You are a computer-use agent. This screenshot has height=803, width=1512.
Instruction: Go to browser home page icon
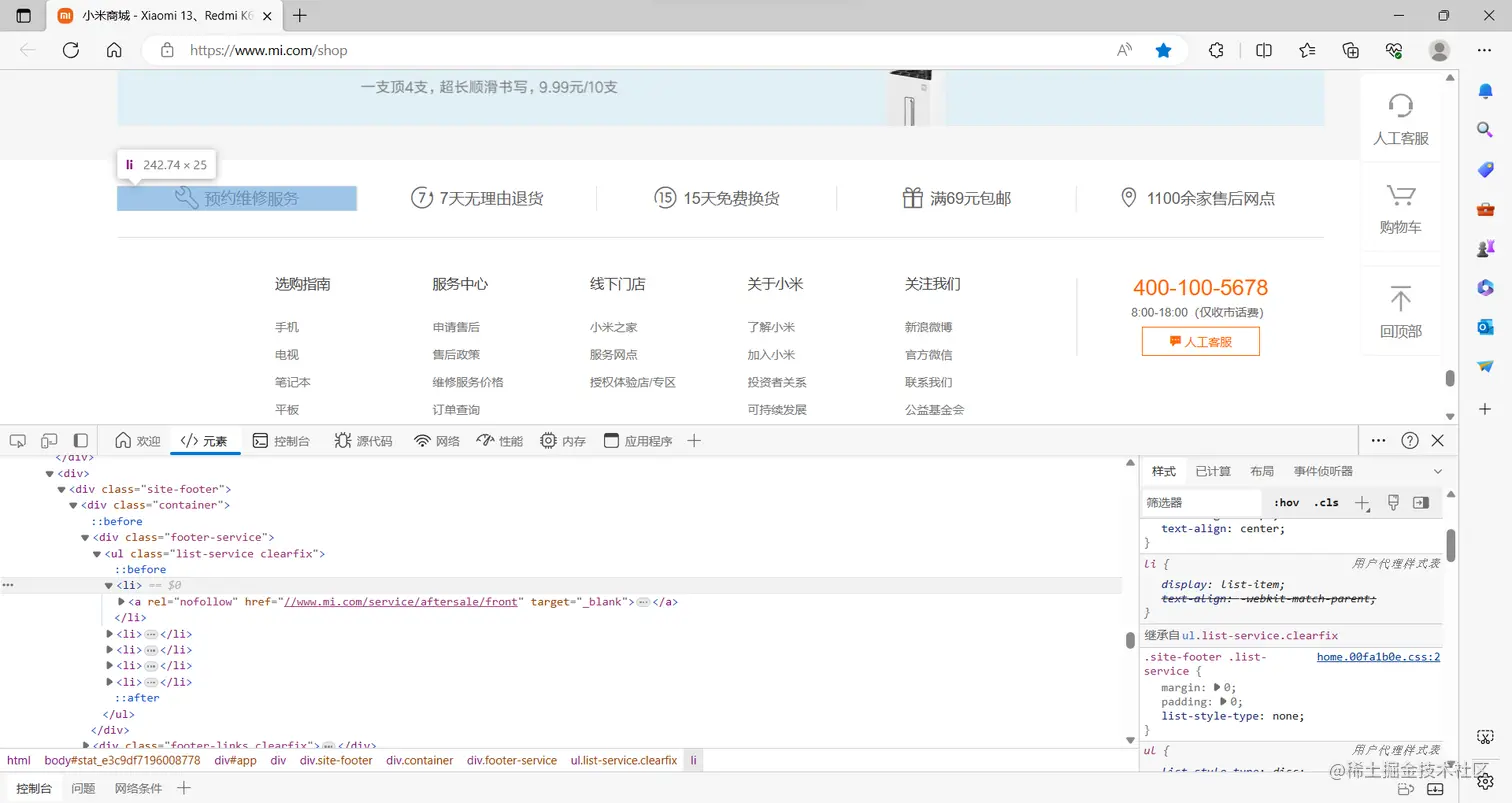coord(114,50)
